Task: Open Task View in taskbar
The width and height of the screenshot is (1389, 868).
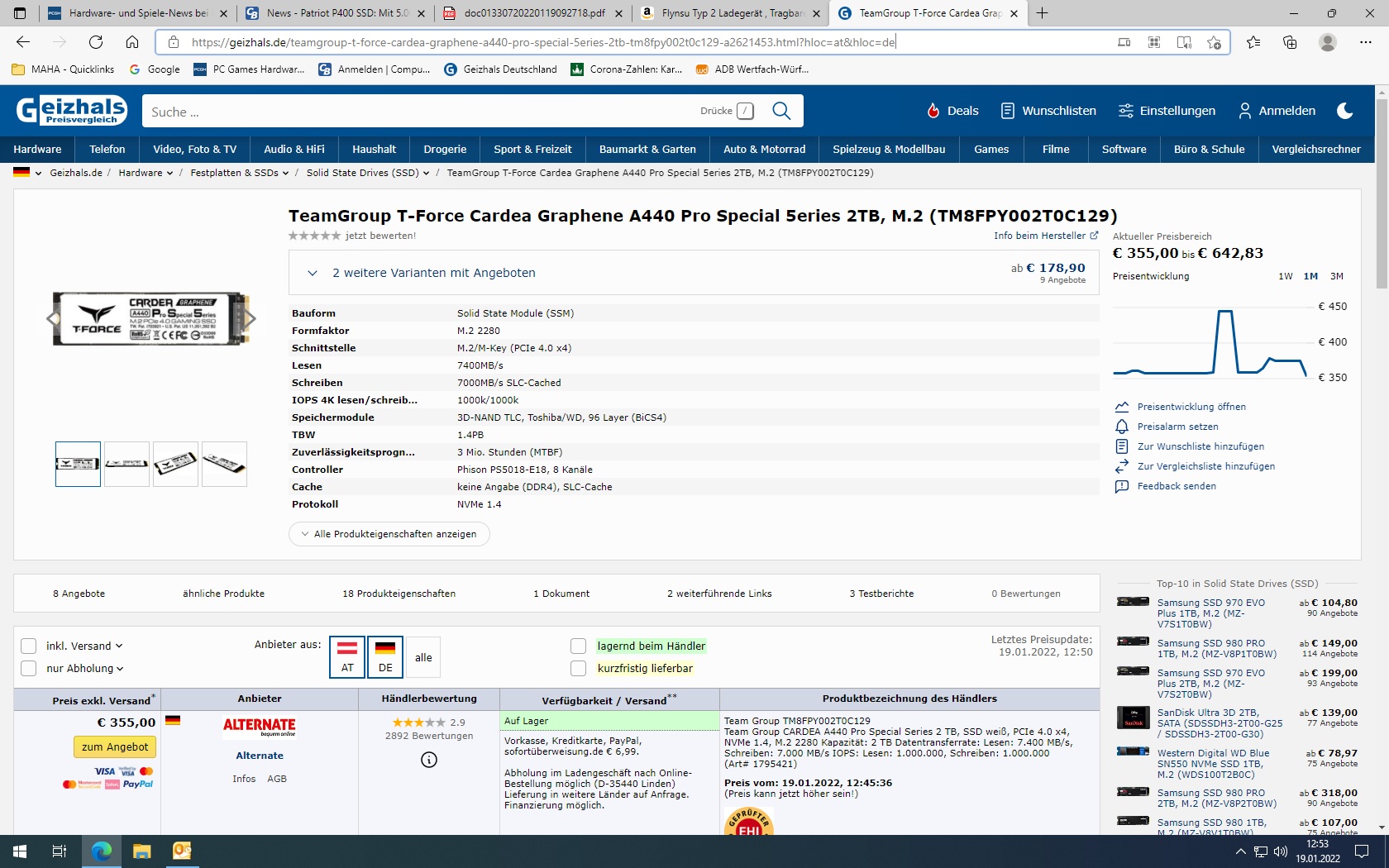Action: [60, 851]
